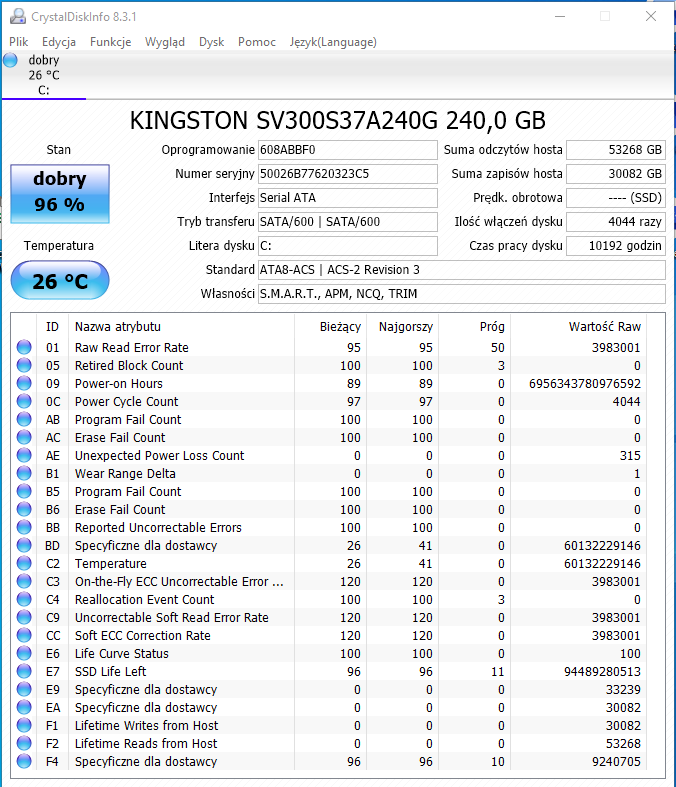Click status orb for Raw Read Error Rate
Screen dimensions: 676x787
pos(24,347)
